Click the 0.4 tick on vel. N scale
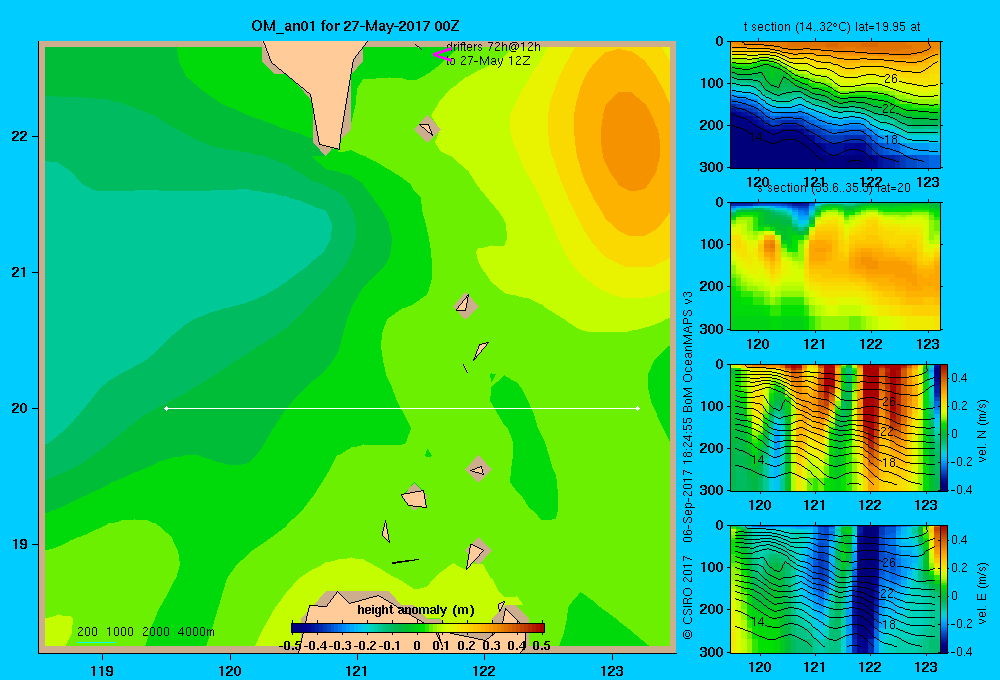The image size is (1000, 680). [x=959, y=378]
